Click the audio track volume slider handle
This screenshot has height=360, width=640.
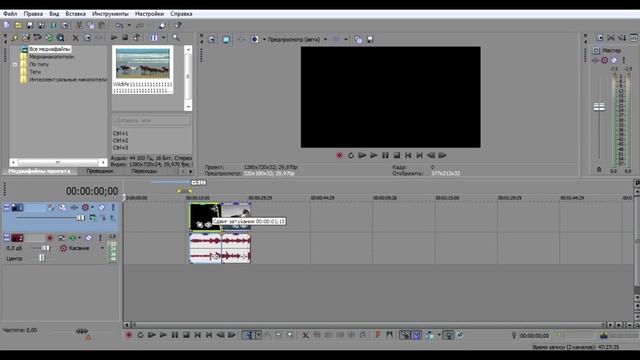(46, 248)
